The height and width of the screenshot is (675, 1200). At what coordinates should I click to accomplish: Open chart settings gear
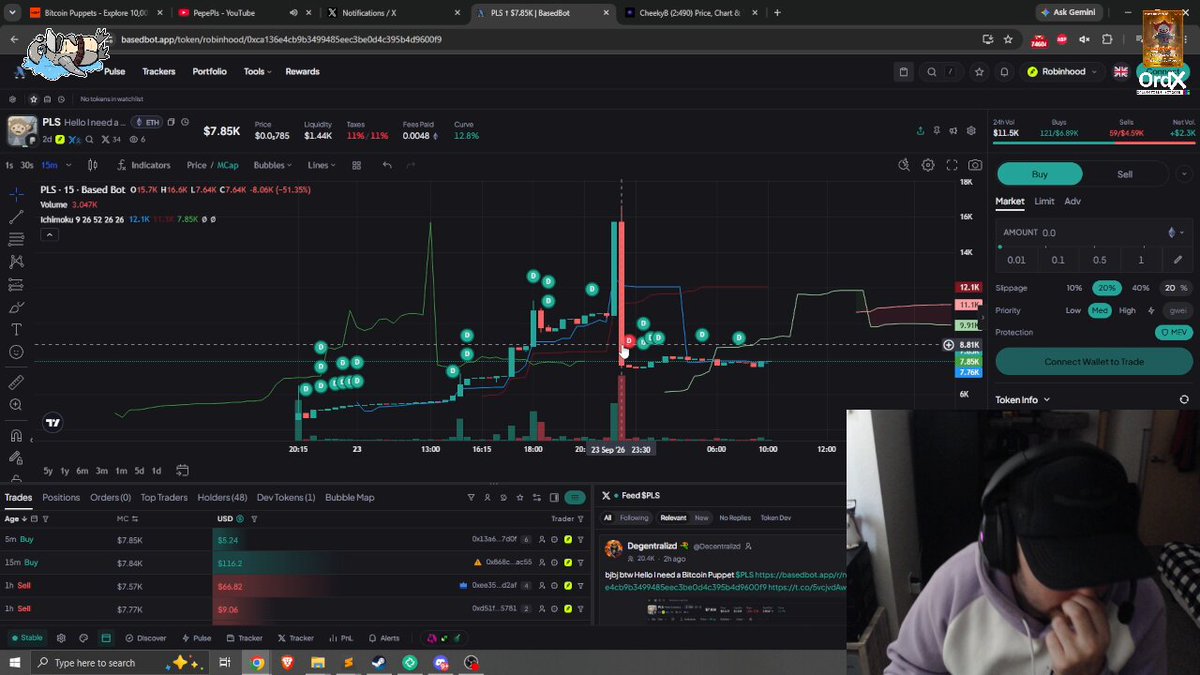(928, 165)
